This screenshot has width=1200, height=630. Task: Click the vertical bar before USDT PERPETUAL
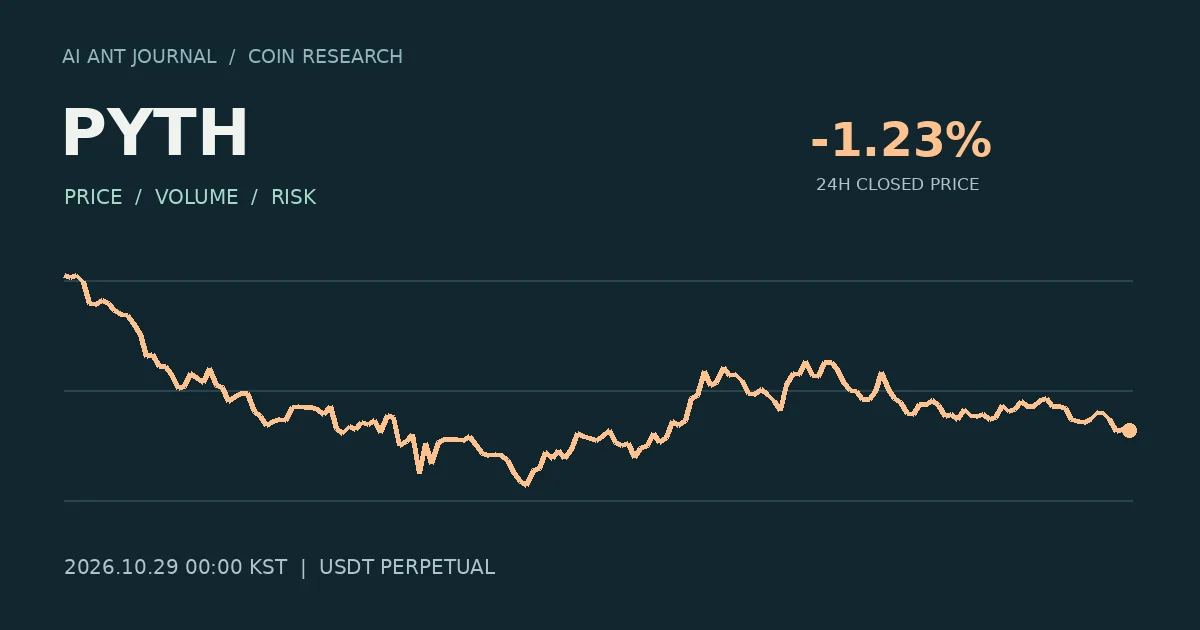coord(303,567)
